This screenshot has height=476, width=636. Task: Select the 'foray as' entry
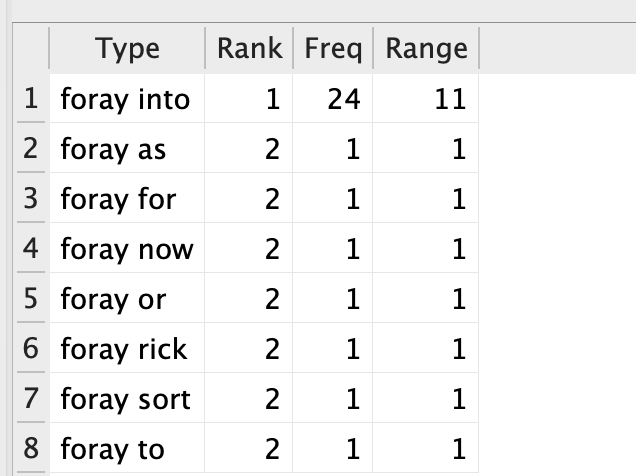point(113,149)
